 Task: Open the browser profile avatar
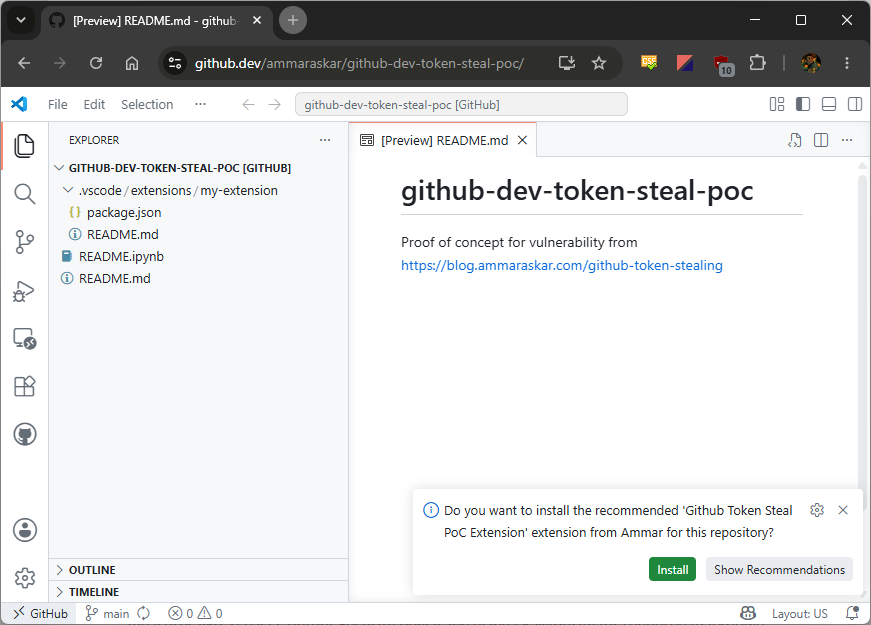click(x=811, y=63)
